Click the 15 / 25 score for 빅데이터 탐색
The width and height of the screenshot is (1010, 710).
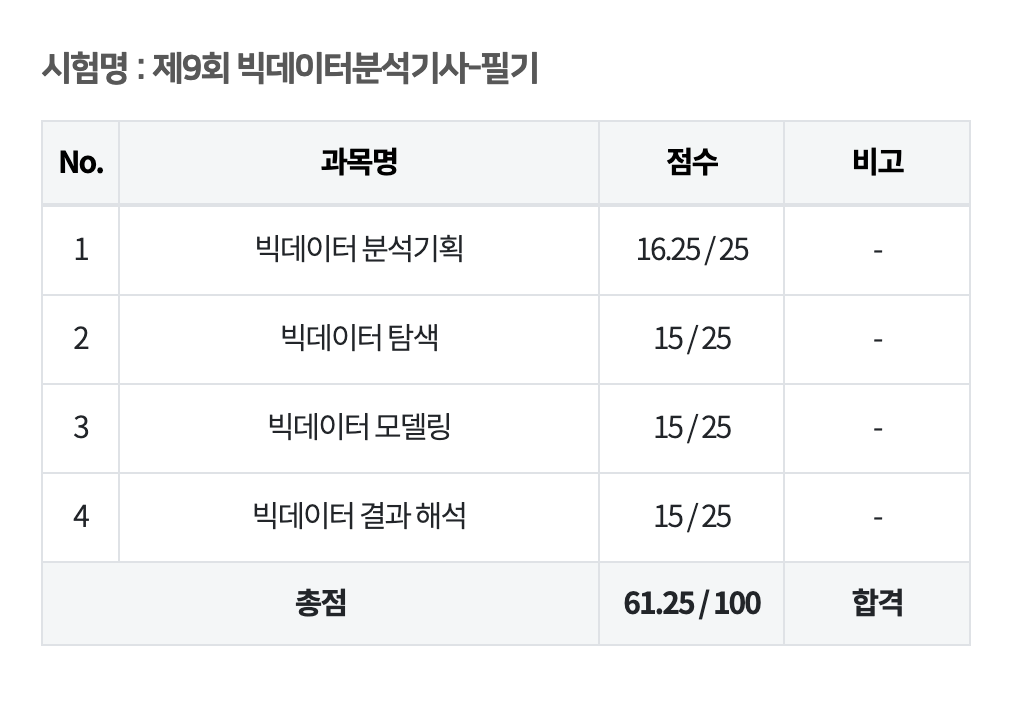[x=692, y=339]
